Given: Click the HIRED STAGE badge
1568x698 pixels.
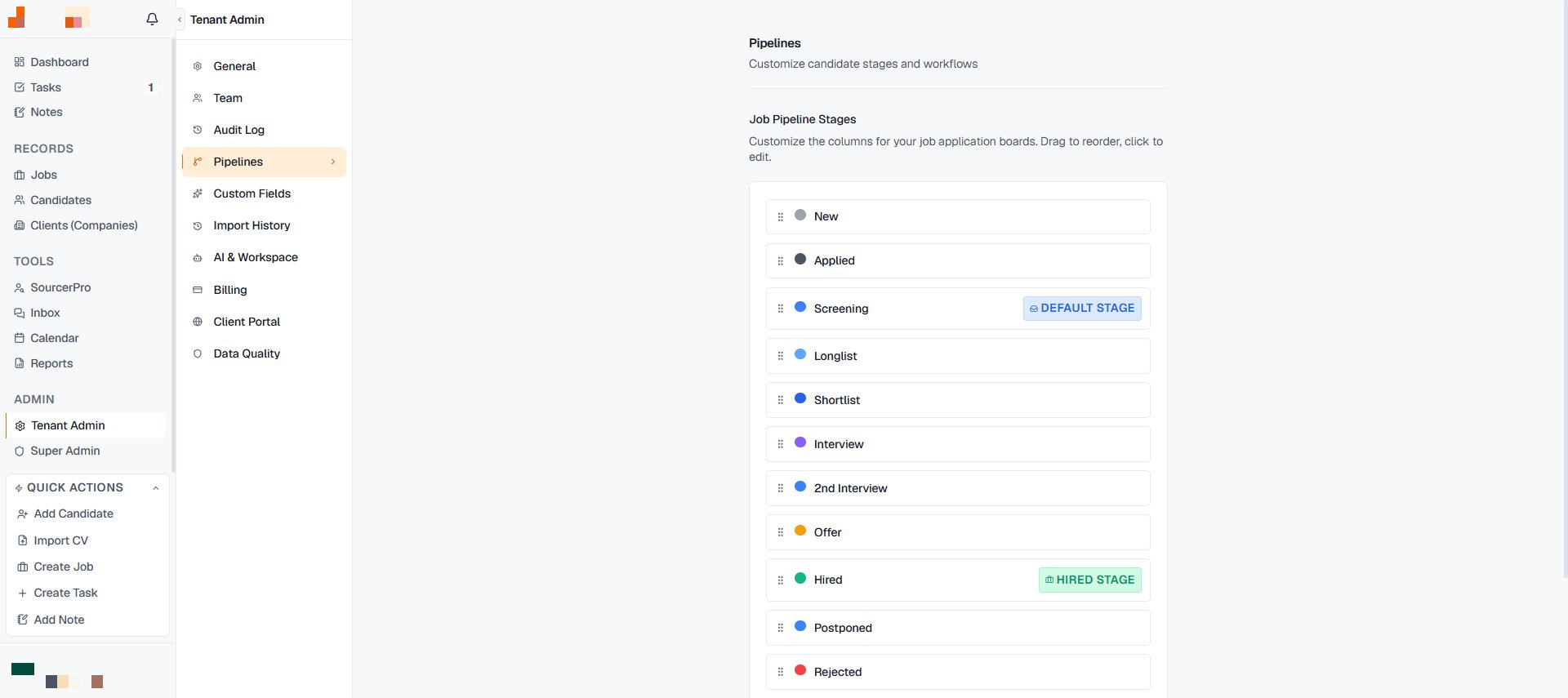Looking at the screenshot, I should pyautogui.click(x=1090, y=580).
